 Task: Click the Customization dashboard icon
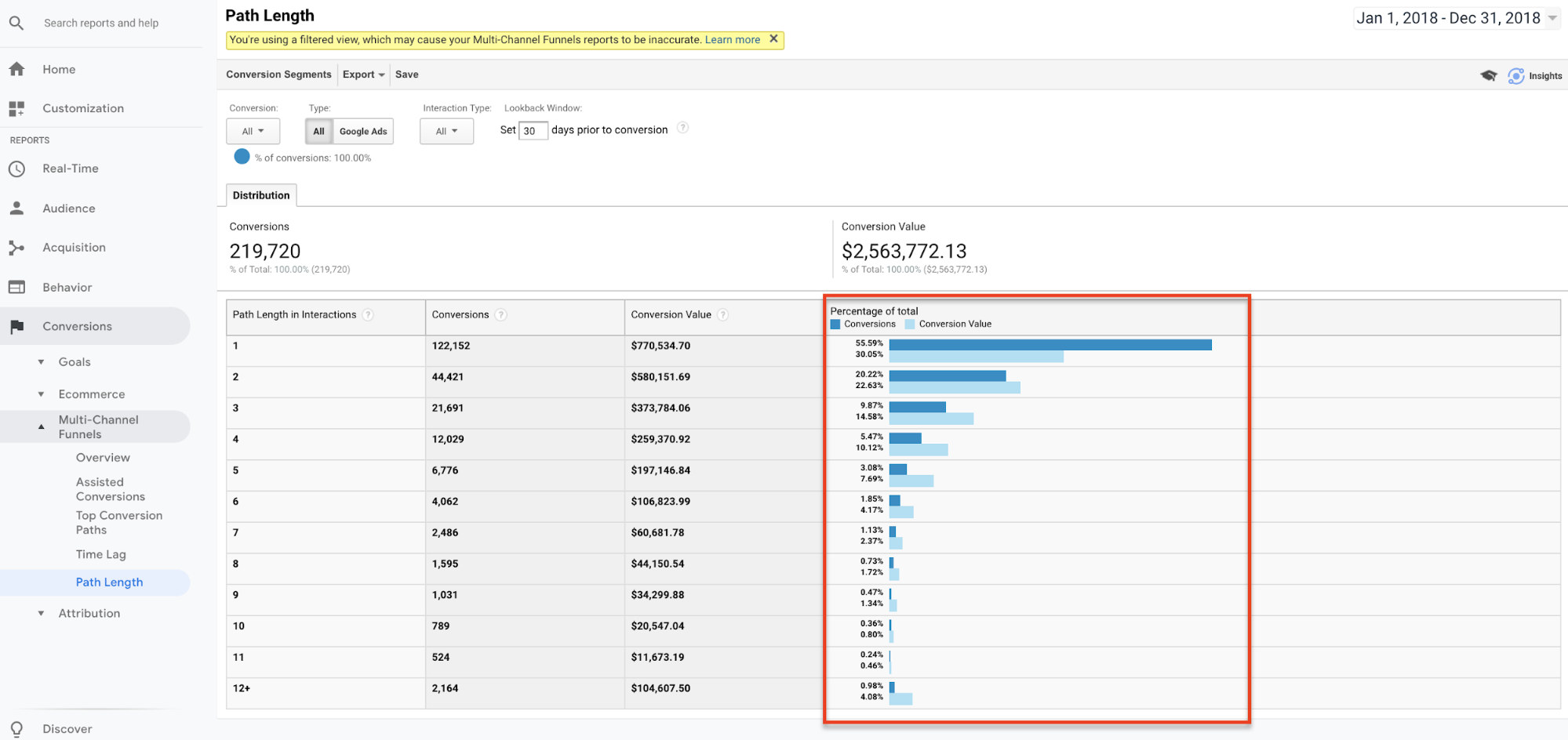pyautogui.click(x=16, y=108)
